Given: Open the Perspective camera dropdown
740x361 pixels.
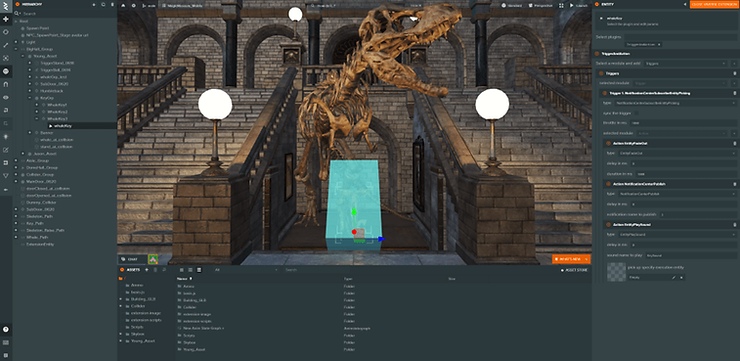Looking at the screenshot, I should (x=539, y=6).
